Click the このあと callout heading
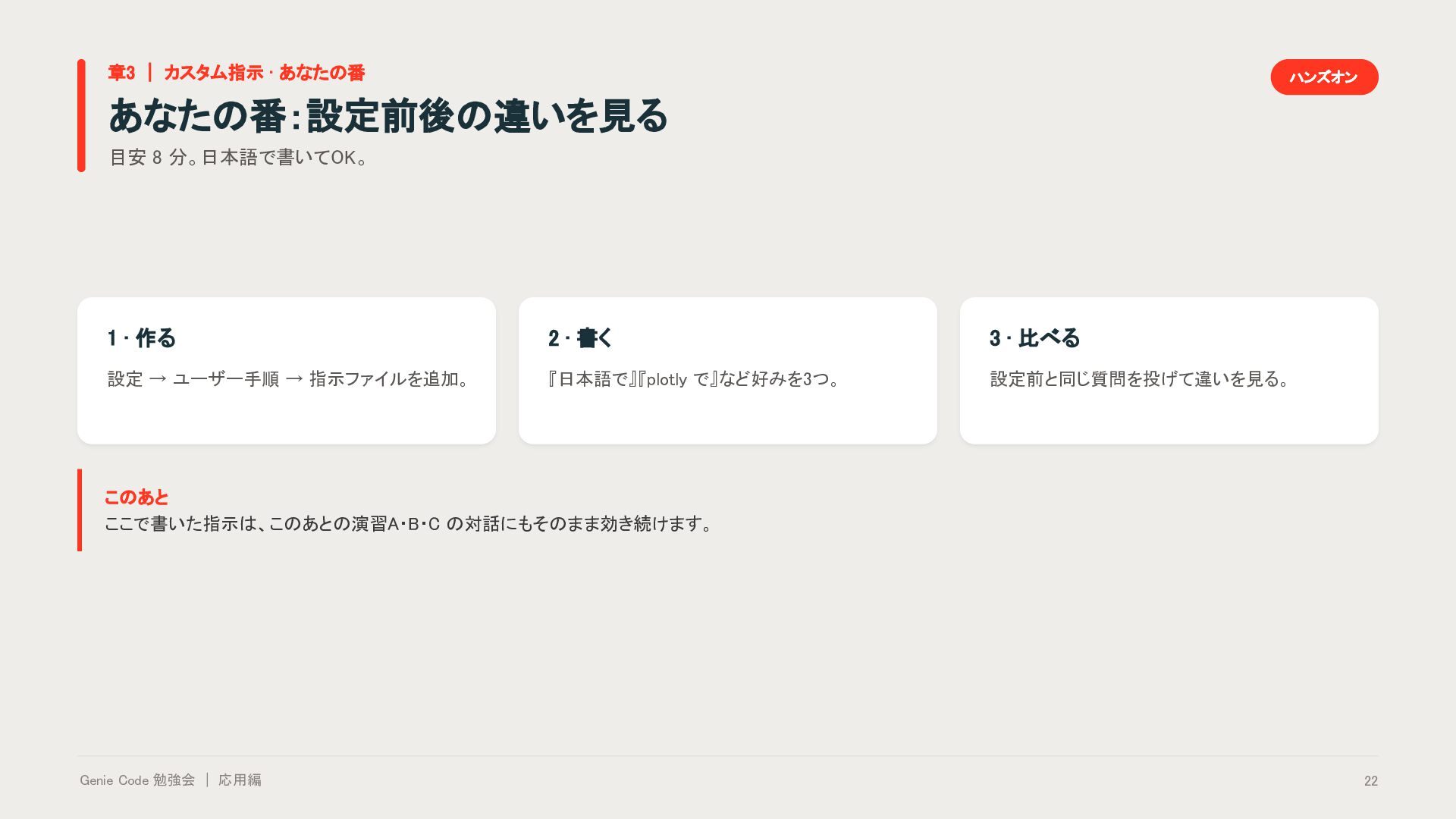This screenshot has width=1456, height=819. click(x=136, y=497)
